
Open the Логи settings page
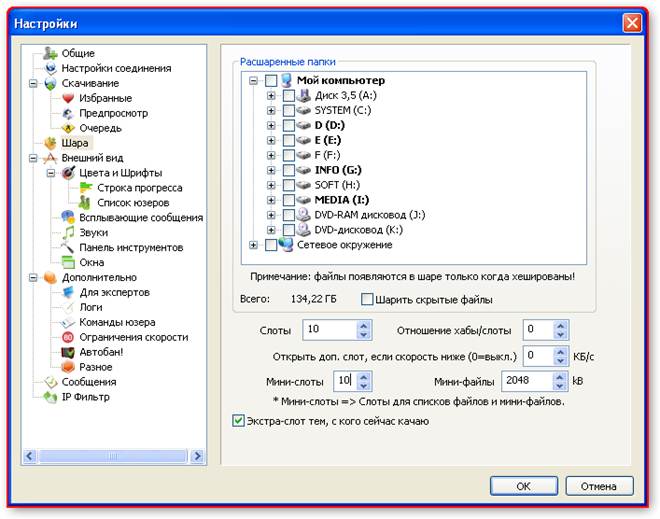[91, 307]
